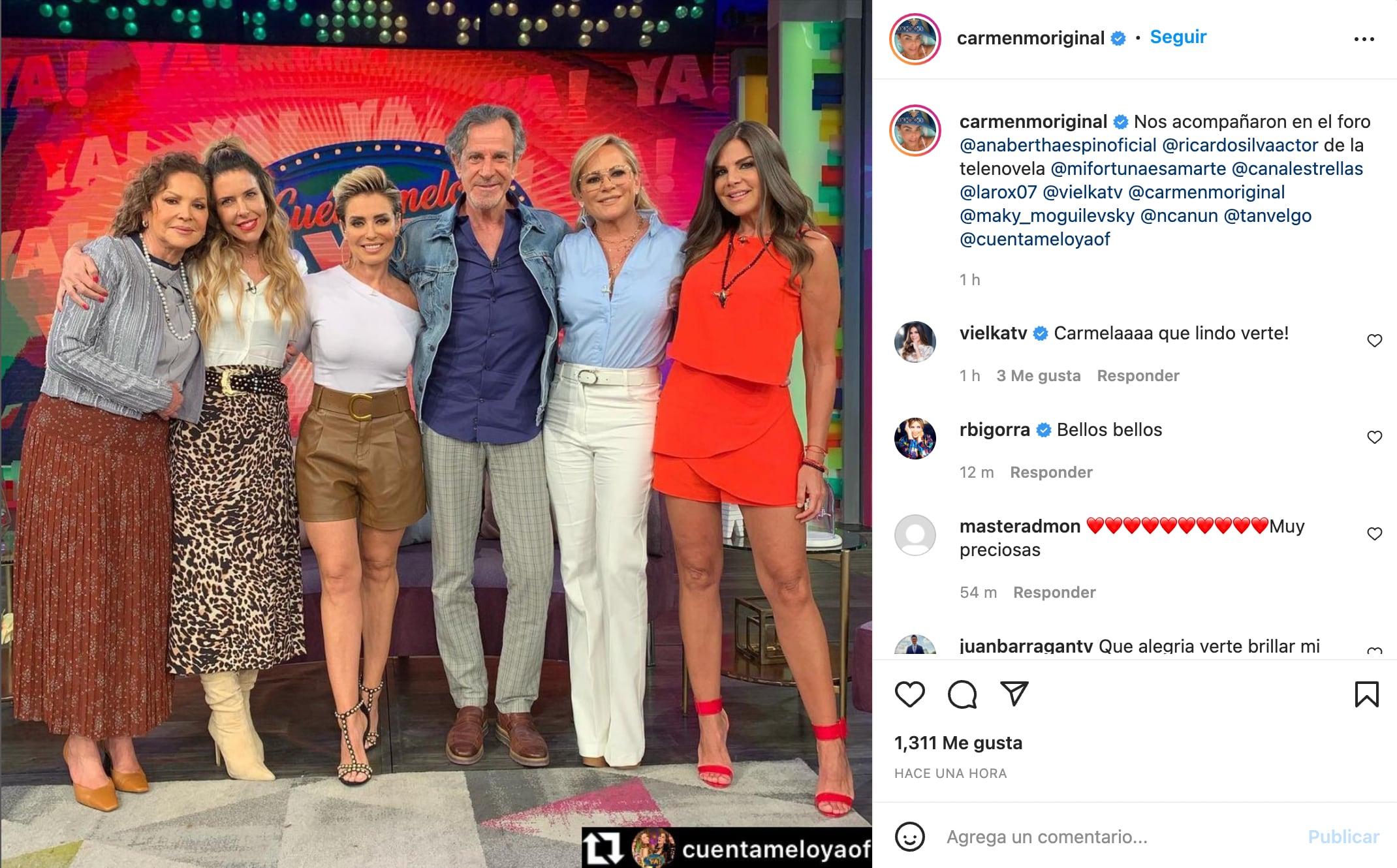Open comments via the speech bubble icon
This screenshot has width=1397, height=868.
click(962, 694)
